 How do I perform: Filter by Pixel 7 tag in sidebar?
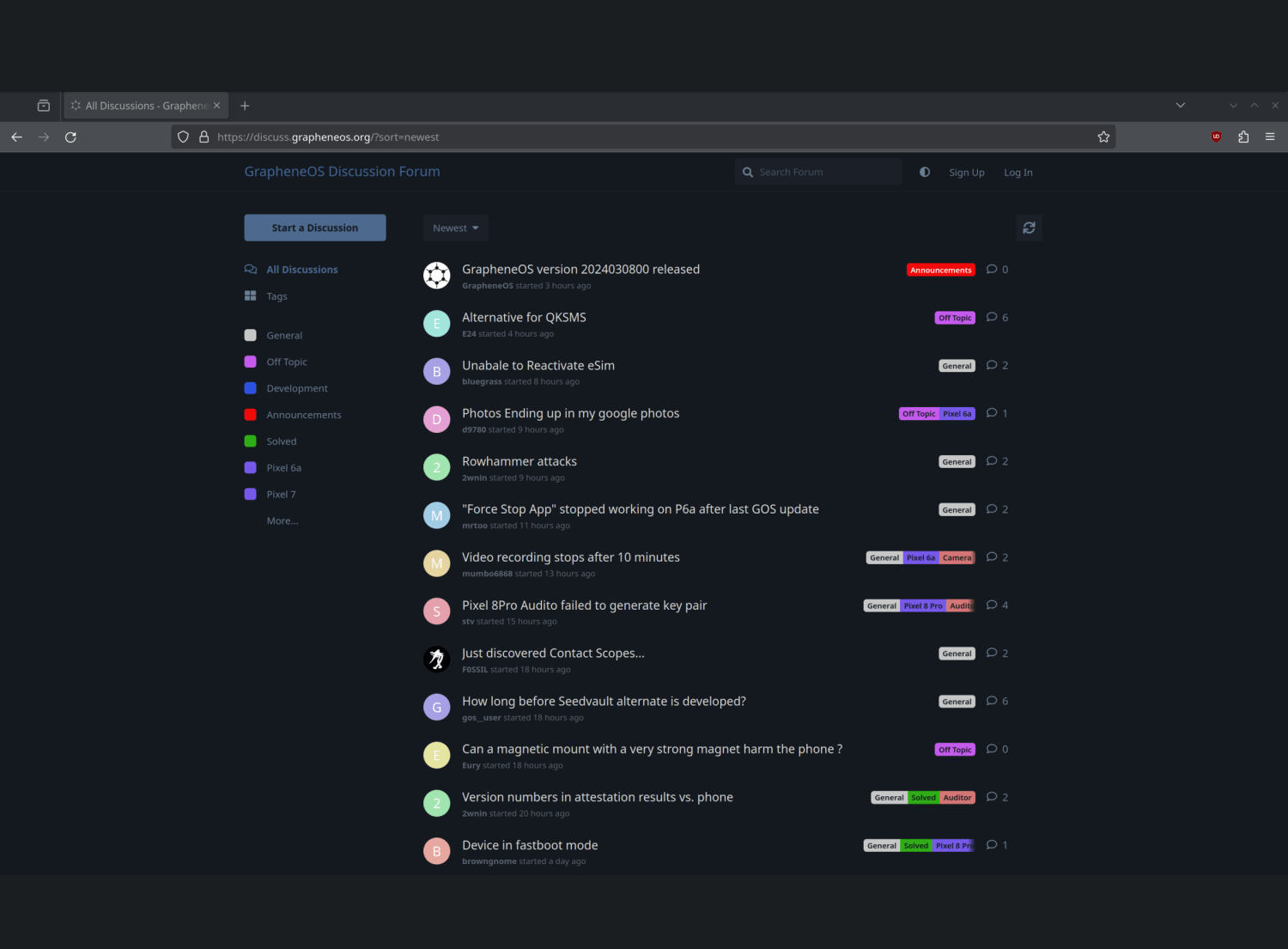(270, 495)
